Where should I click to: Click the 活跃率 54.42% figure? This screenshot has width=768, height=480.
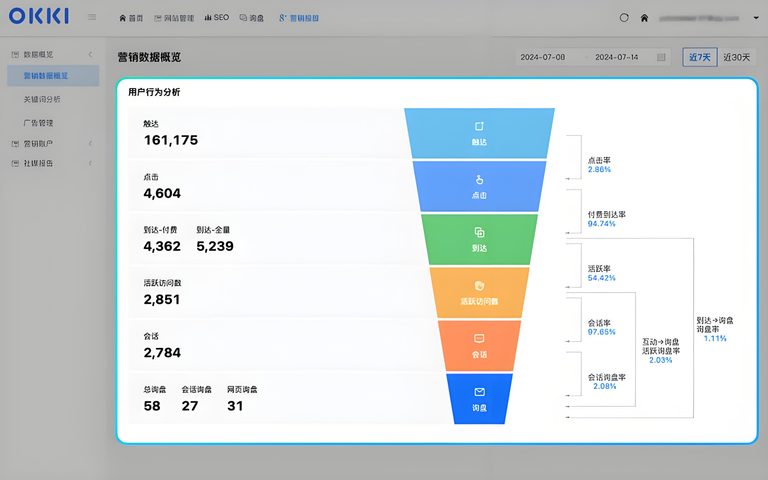point(601,278)
